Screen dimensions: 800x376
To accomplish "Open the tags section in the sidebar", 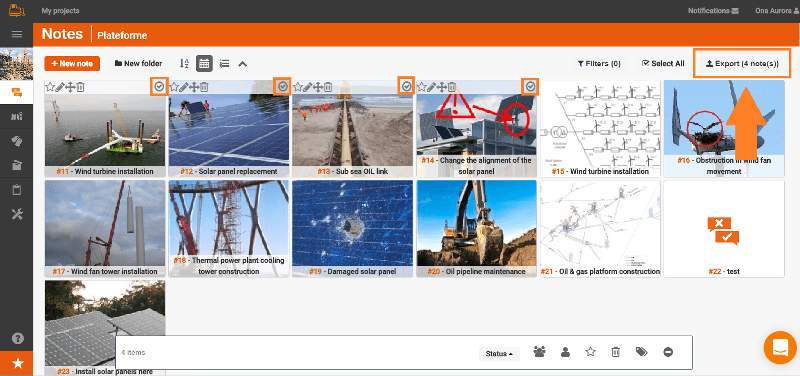I will coord(17,142).
